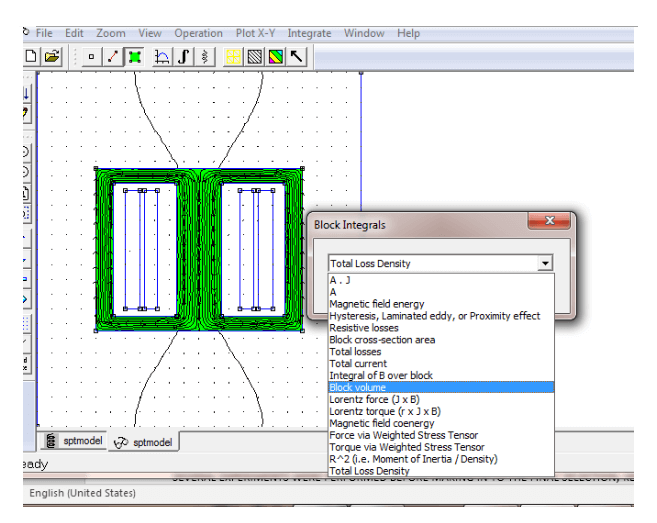Click the integral symbol toolbar icon
The width and height of the screenshot is (657, 523).
184,57
